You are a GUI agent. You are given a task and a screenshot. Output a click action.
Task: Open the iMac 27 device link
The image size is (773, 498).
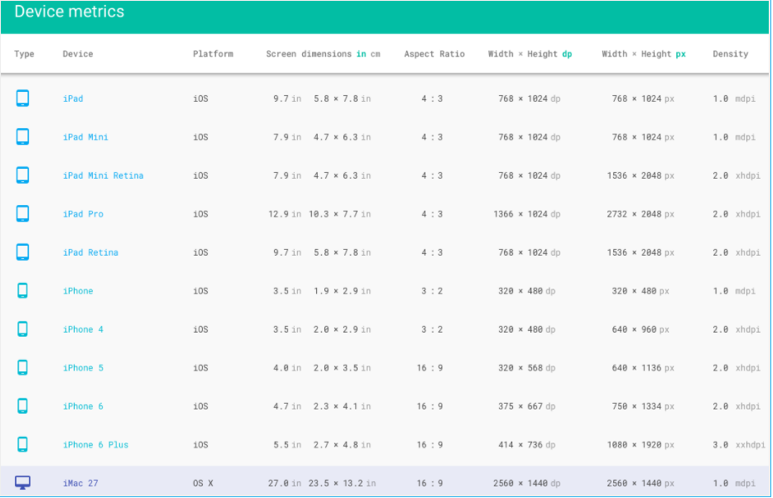pos(80,483)
